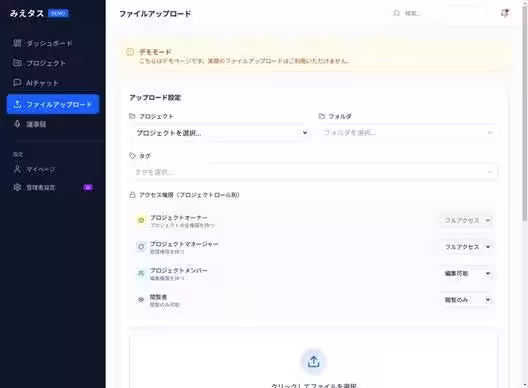Click the AI chat bubble icon
This screenshot has height=388, width=528.
click(17, 83)
